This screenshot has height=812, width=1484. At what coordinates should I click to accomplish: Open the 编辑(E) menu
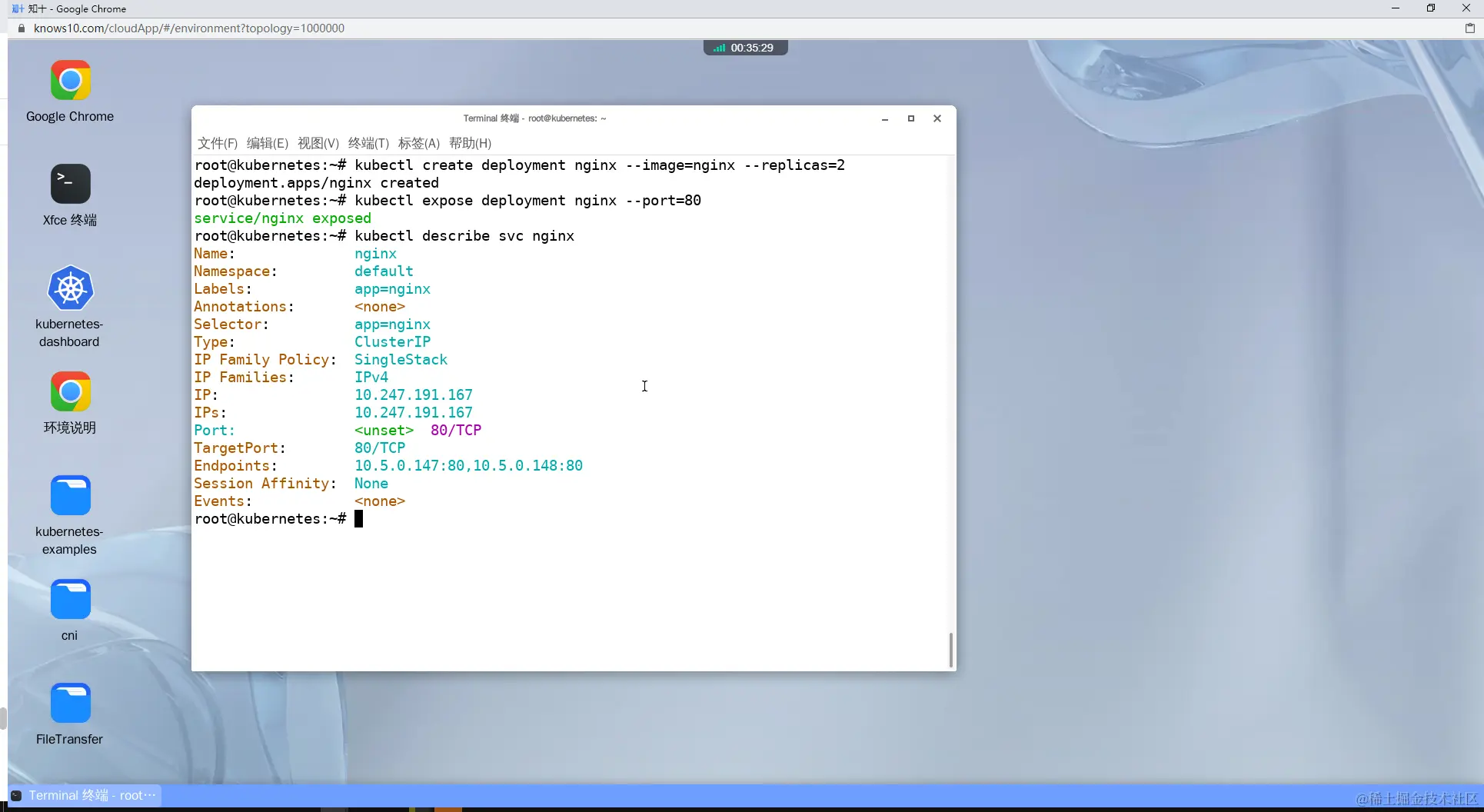[x=268, y=143]
